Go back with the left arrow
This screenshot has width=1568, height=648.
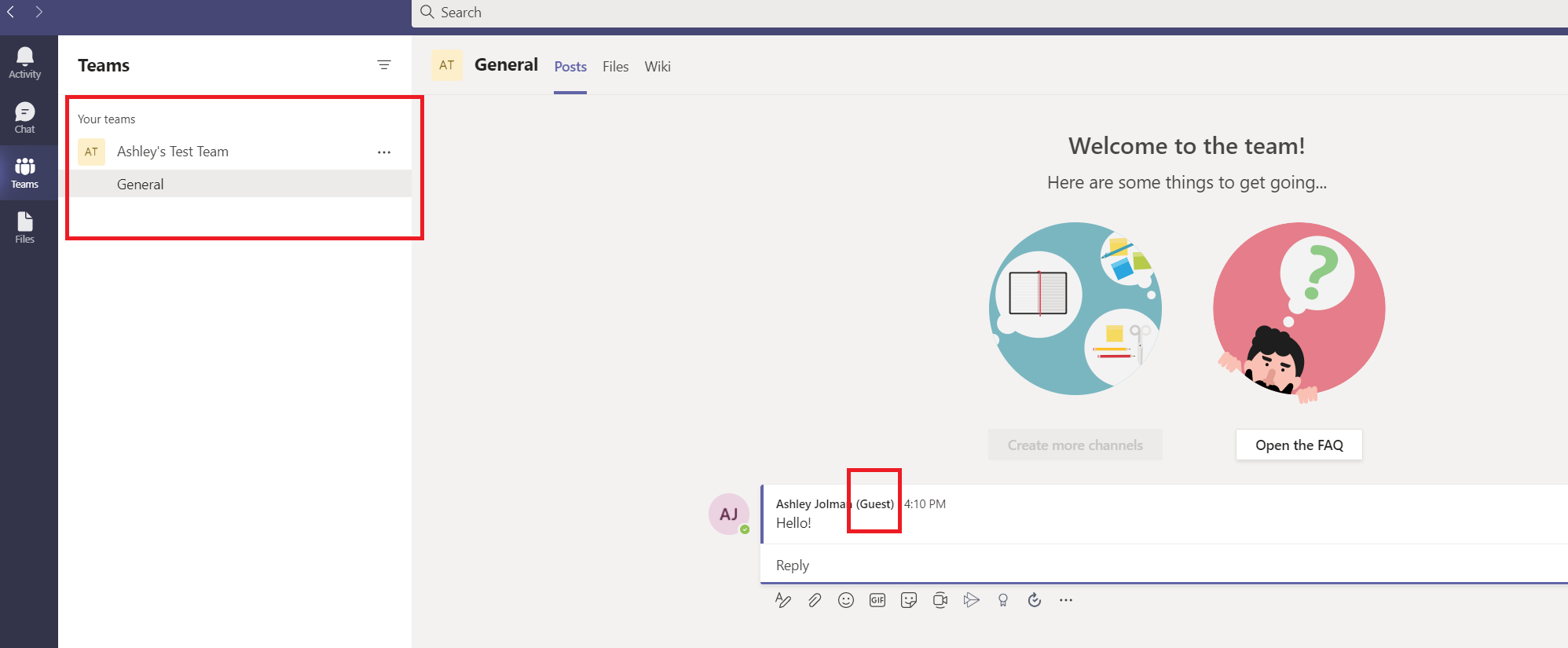pyautogui.click(x=11, y=12)
